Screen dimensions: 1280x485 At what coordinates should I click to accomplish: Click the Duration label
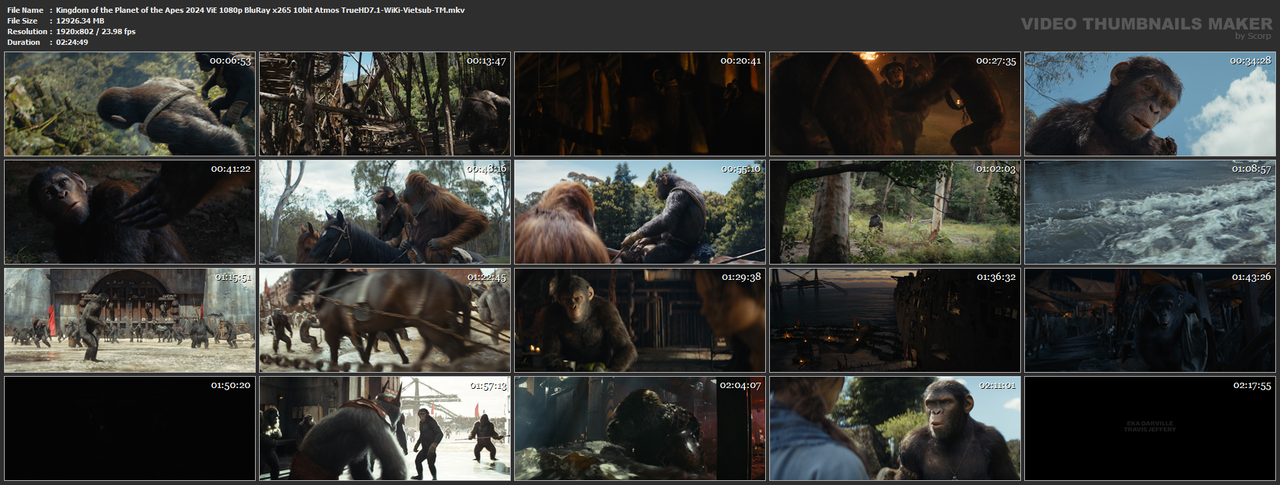click(x=23, y=42)
